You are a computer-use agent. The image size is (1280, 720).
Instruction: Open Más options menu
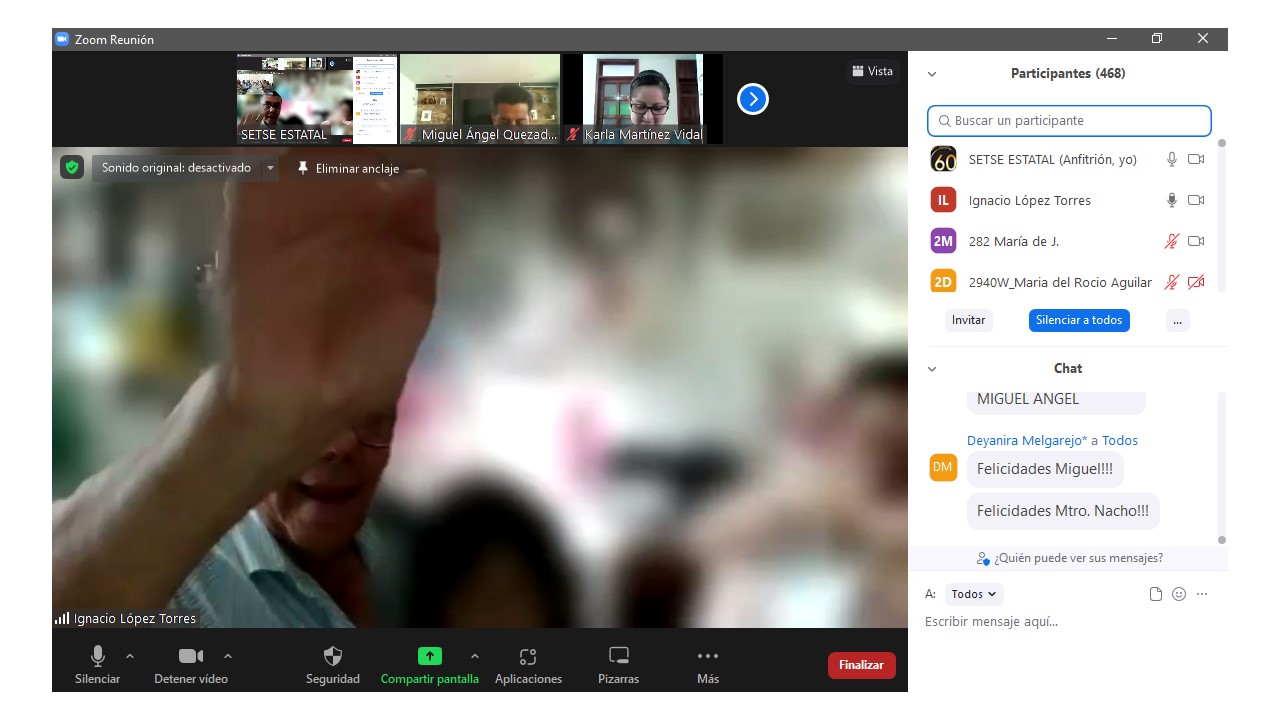pyautogui.click(x=708, y=665)
